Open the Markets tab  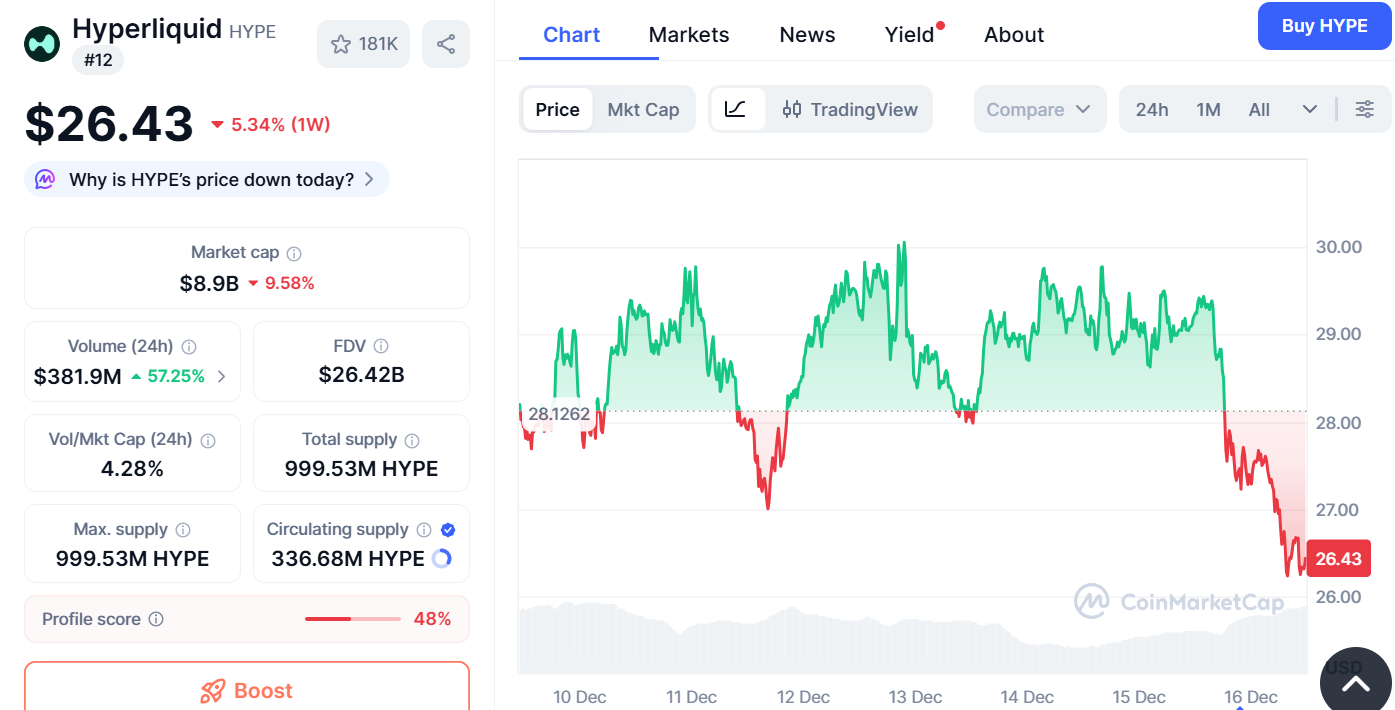[x=689, y=35]
